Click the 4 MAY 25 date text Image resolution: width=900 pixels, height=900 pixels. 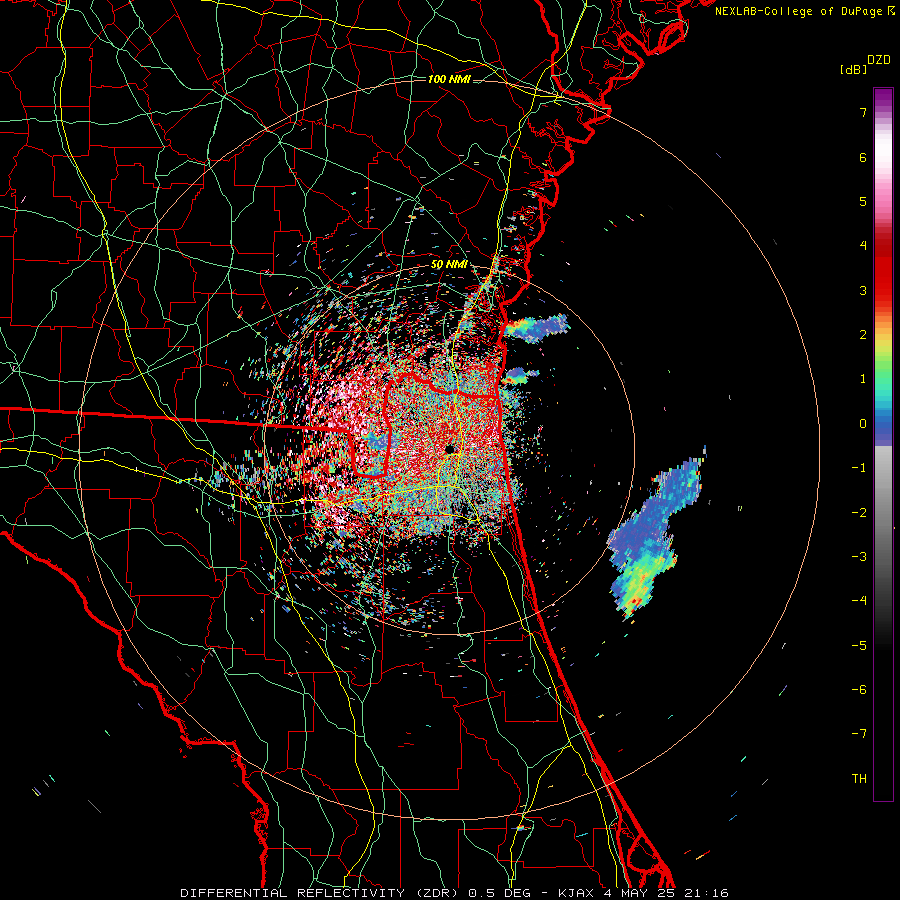[x=641, y=893]
